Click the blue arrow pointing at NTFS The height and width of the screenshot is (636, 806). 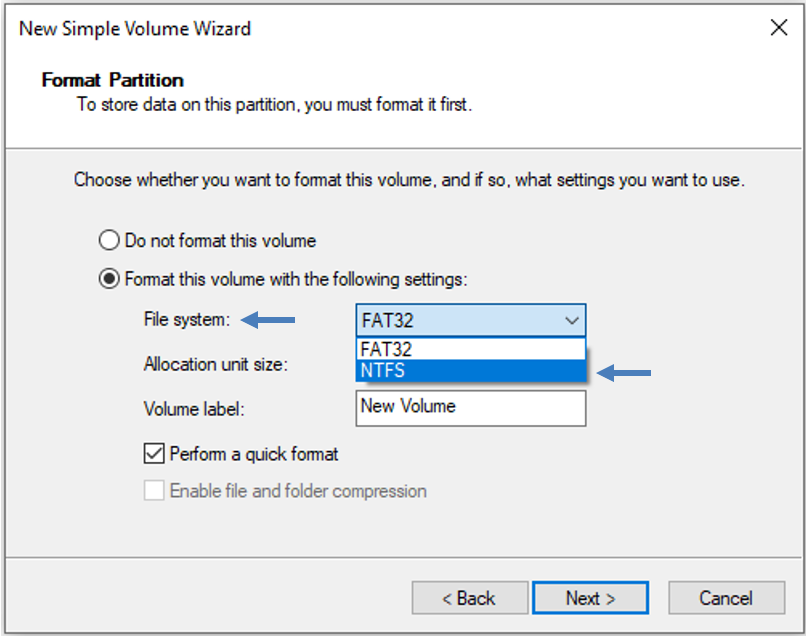[x=624, y=373]
